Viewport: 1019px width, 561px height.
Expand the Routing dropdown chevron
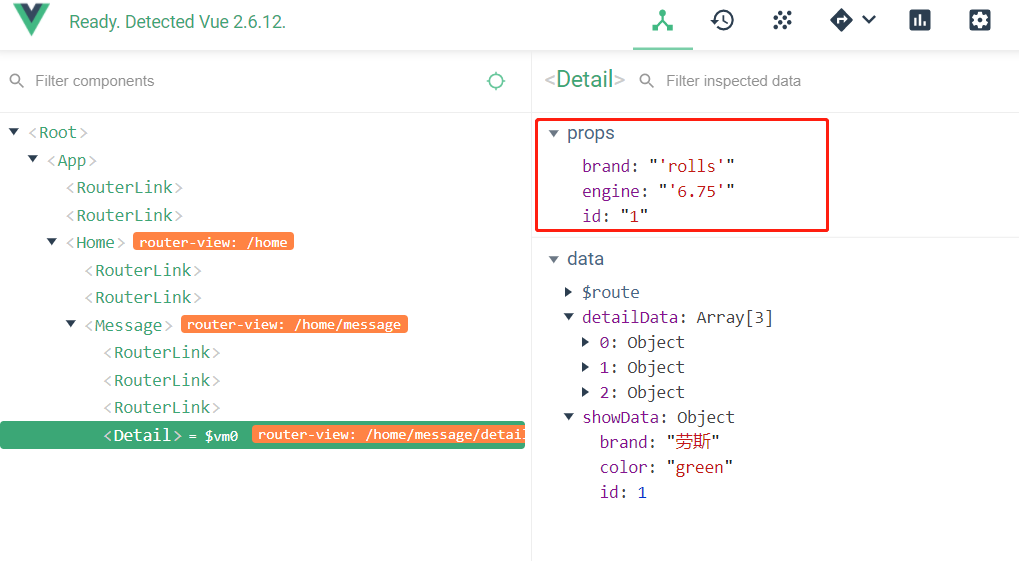tap(869, 20)
